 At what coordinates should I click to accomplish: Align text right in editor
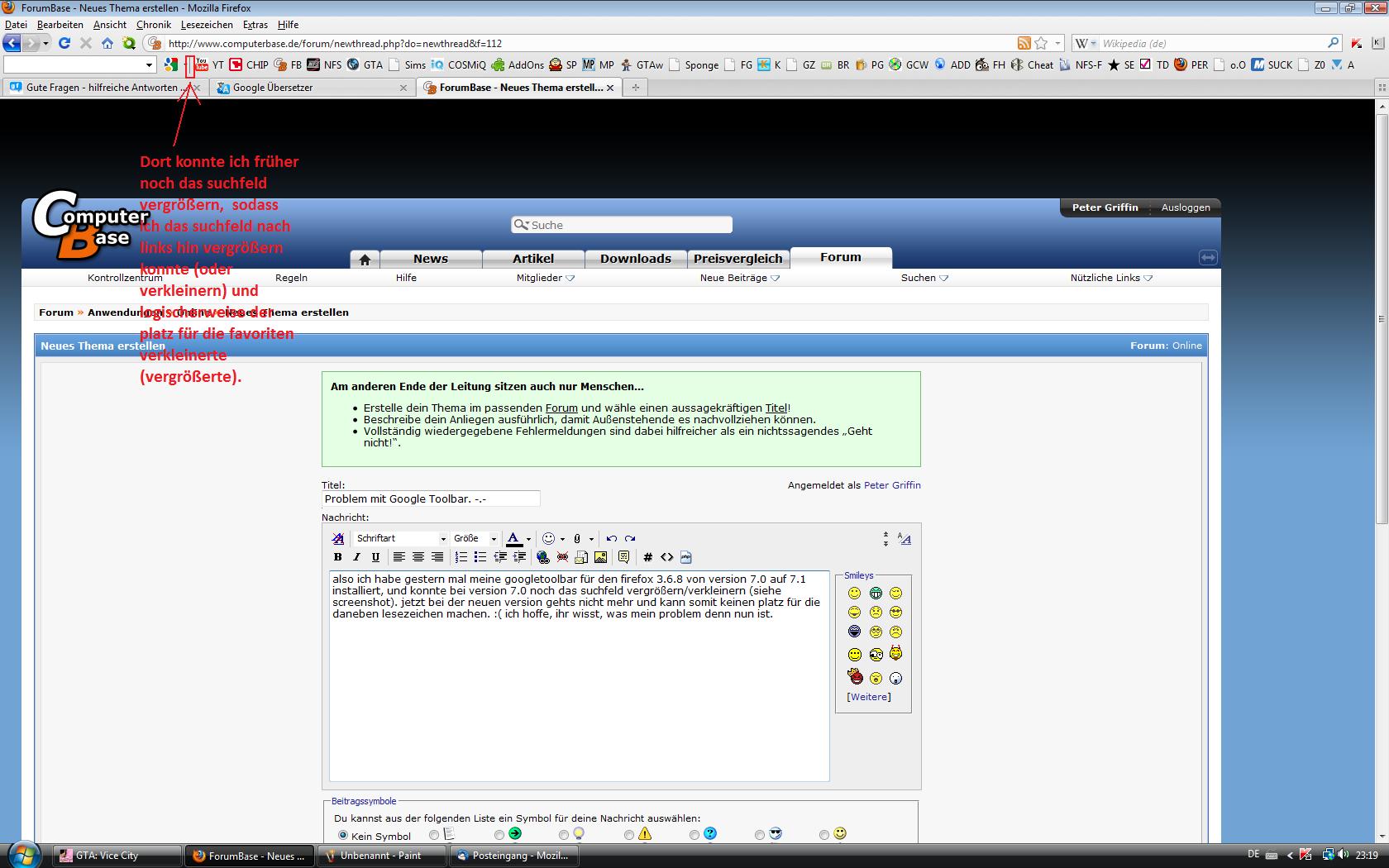(x=437, y=557)
